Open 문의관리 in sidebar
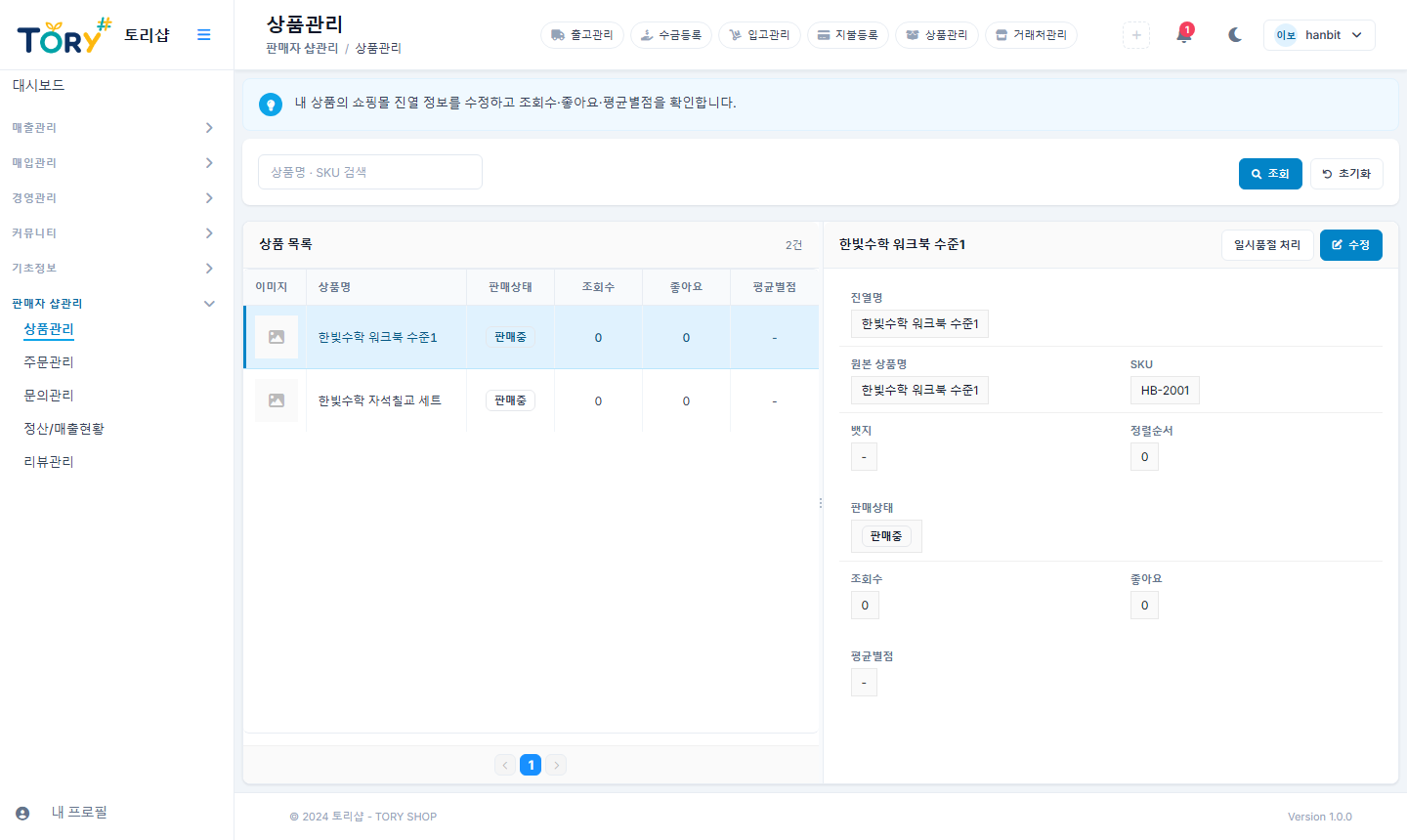The image size is (1407, 840). point(49,396)
